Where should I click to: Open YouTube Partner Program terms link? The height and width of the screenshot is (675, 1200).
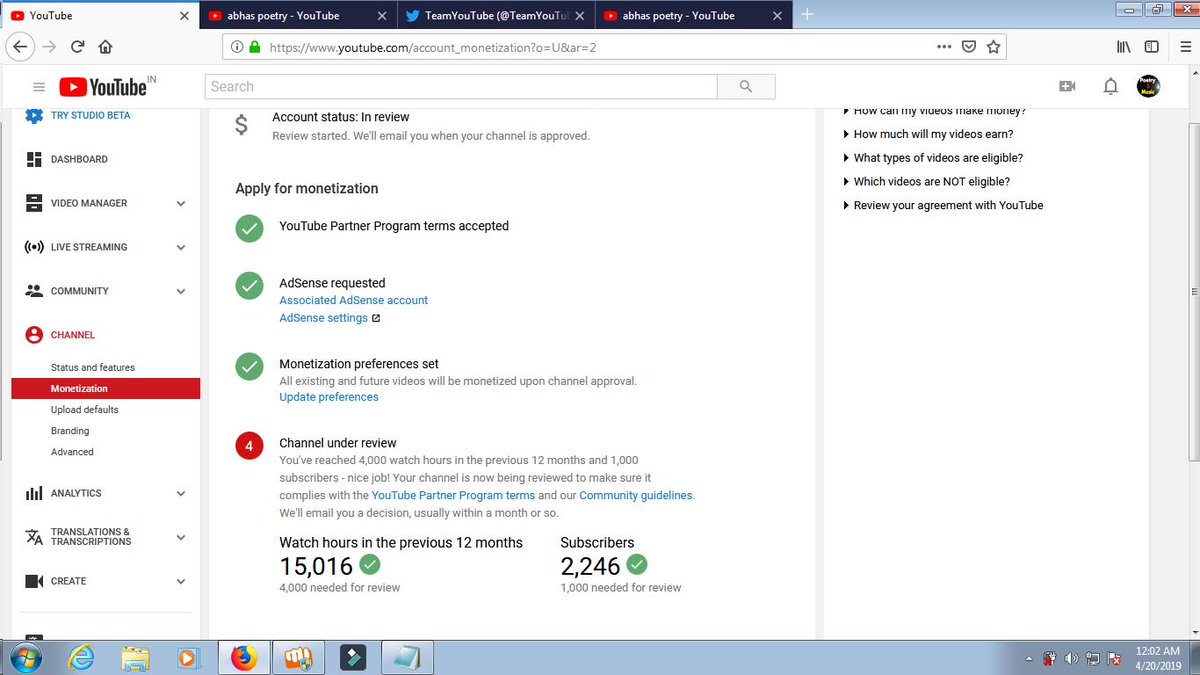[453, 495]
